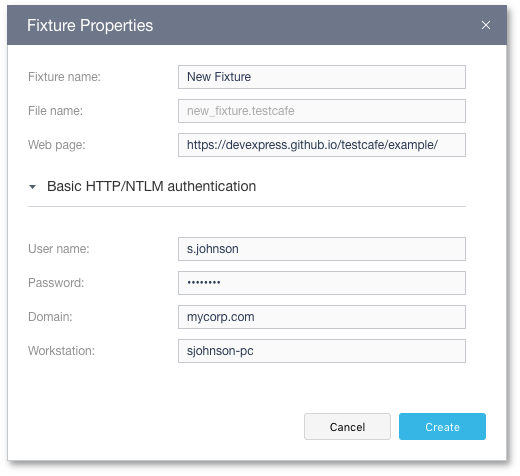Click the "File name:" label

tap(55, 111)
